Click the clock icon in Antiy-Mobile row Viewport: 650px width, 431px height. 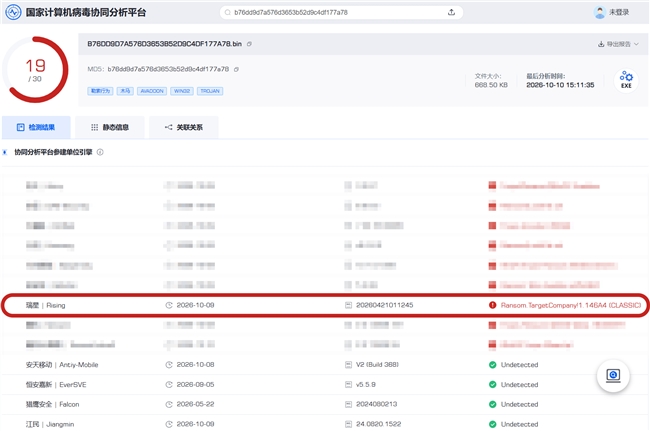tap(169, 365)
